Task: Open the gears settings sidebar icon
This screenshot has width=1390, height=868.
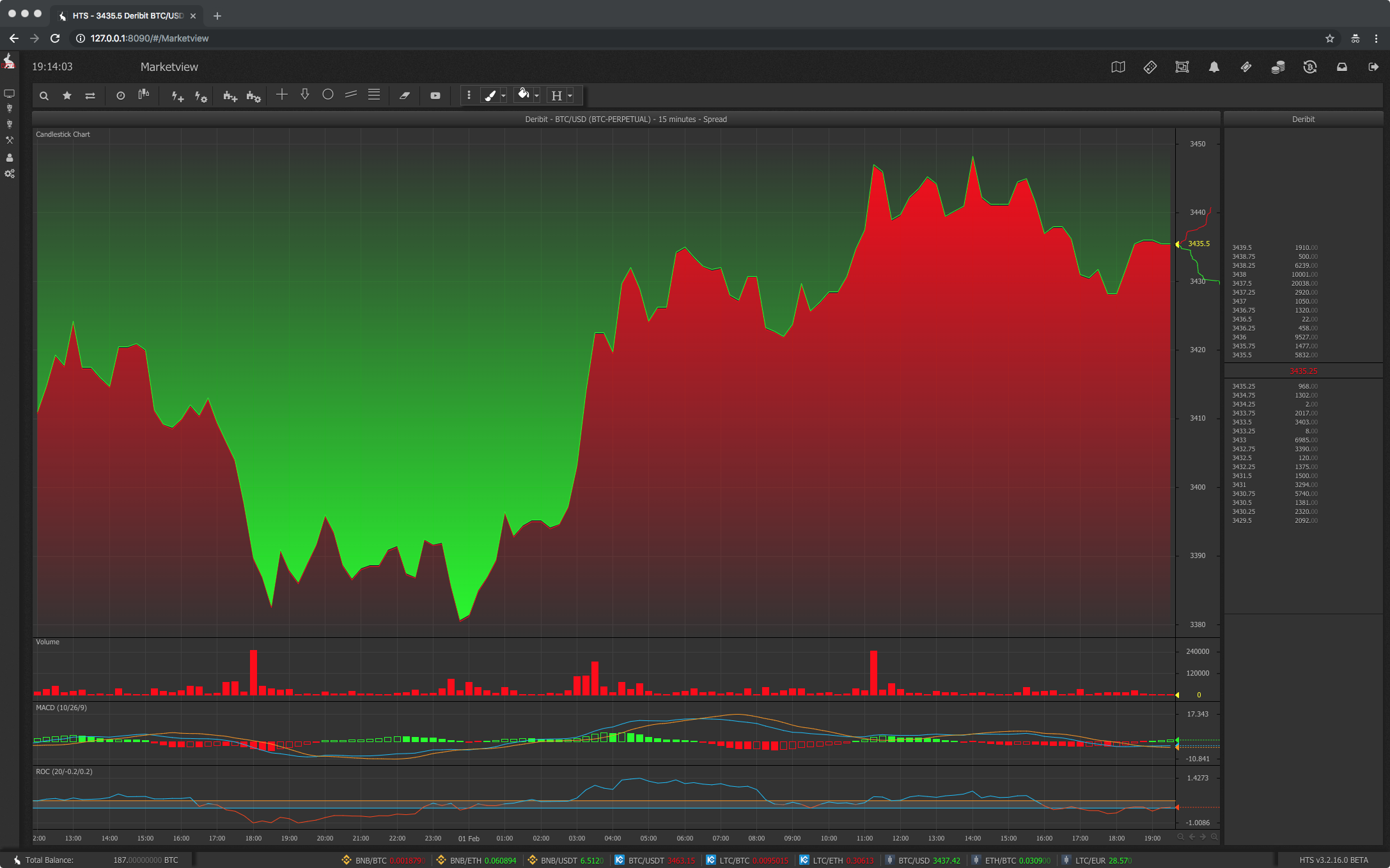Action: pos(10,174)
